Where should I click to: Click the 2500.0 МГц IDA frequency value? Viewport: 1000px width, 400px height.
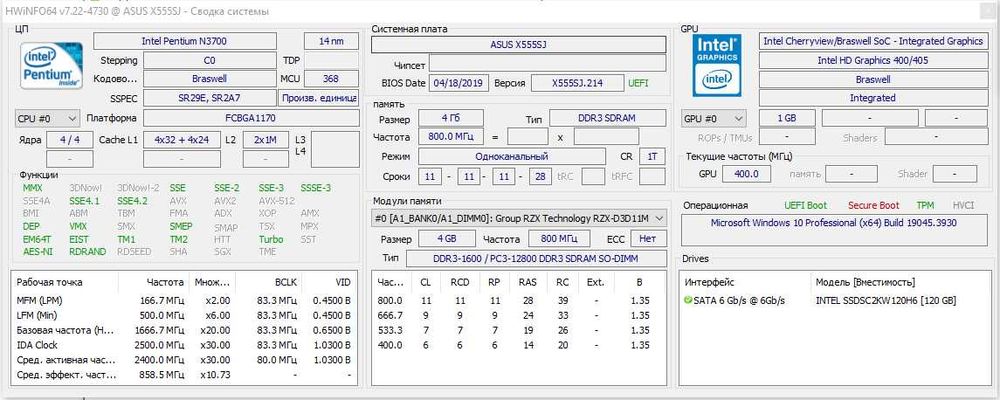(162, 345)
